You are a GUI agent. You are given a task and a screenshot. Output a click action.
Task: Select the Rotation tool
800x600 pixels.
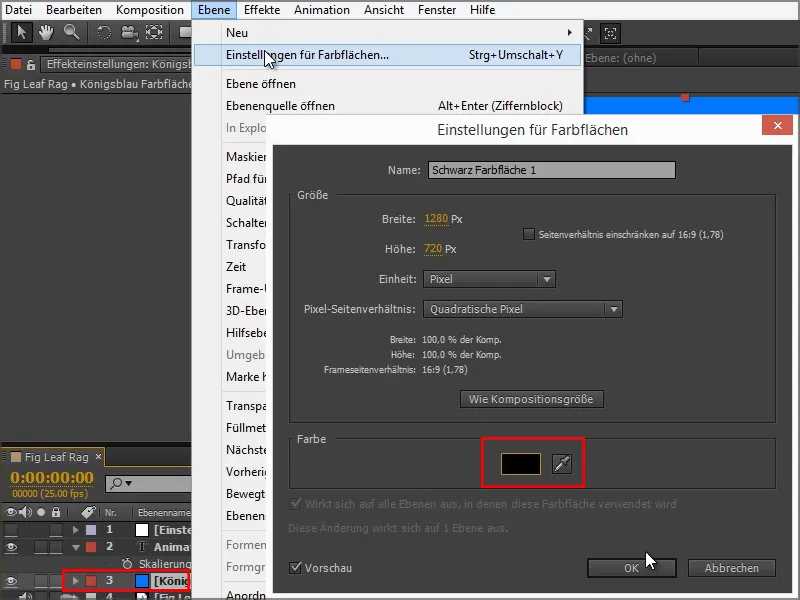point(104,33)
